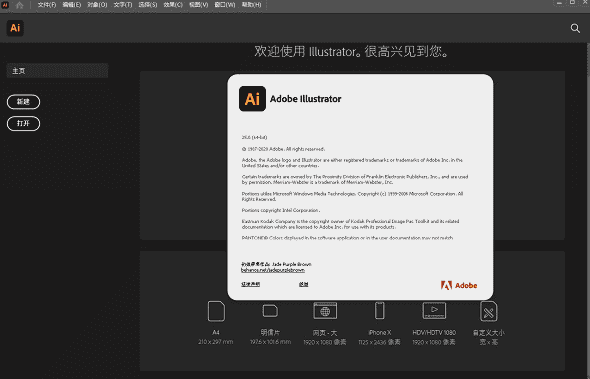This screenshot has width=590, height=379.
Task: Click the PANTONE Colors line in dialog
Action: point(347,238)
